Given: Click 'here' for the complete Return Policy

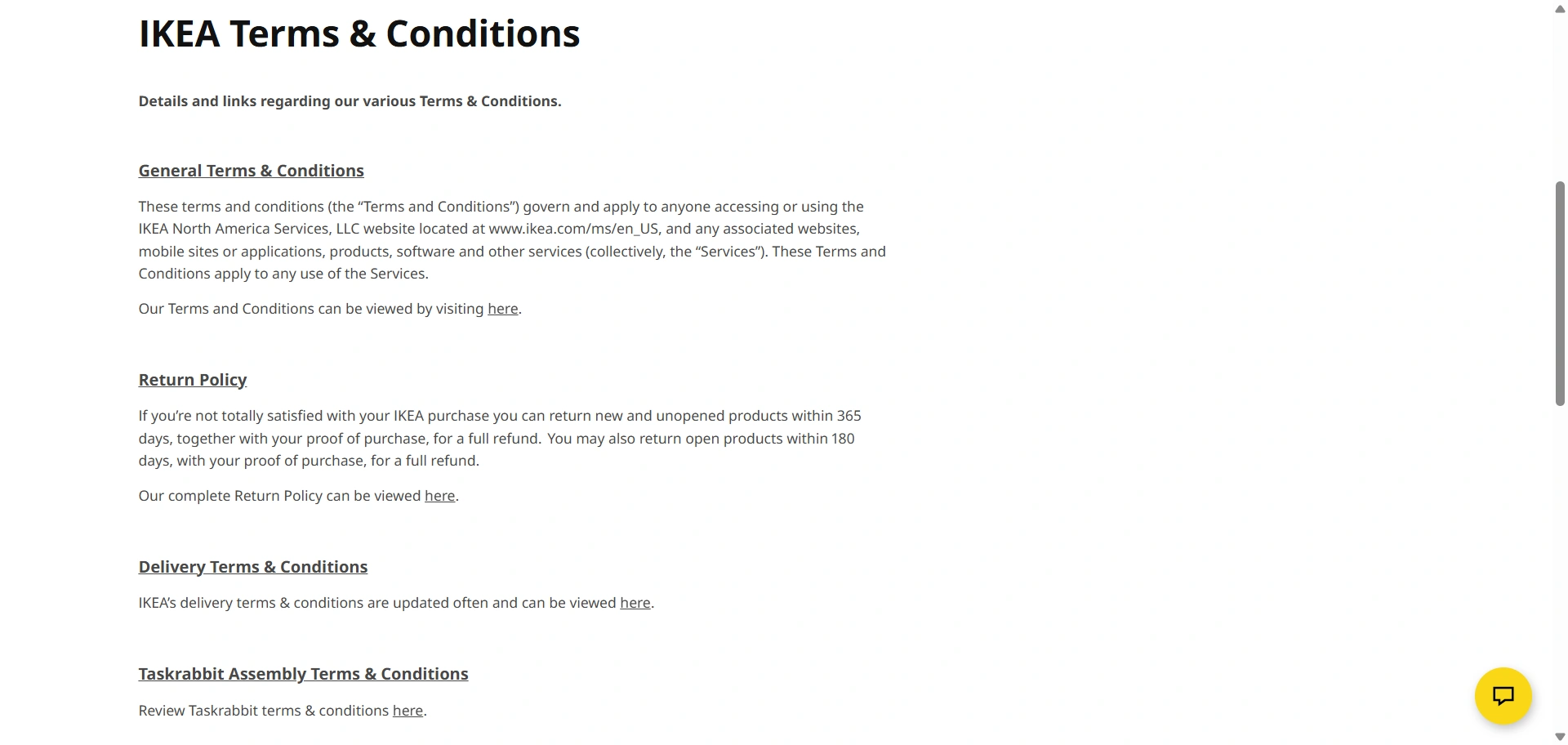Looking at the screenshot, I should pyautogui.click(x=439, y=496).
